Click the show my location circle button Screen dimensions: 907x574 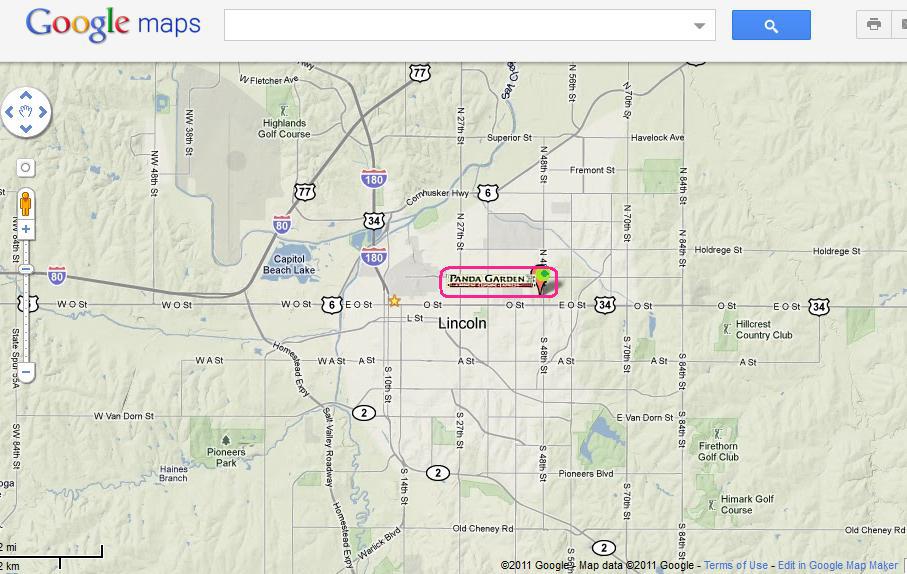[x=25, y=168]
